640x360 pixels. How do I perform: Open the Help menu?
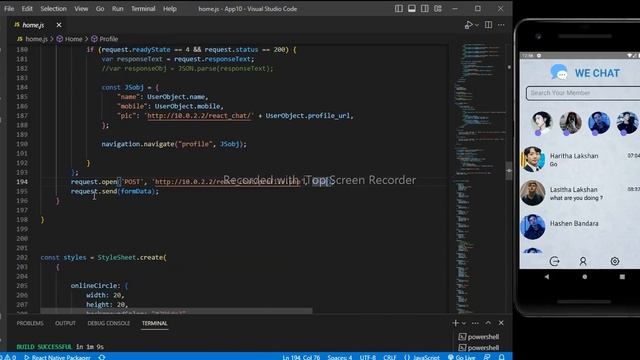coord(170,9)
